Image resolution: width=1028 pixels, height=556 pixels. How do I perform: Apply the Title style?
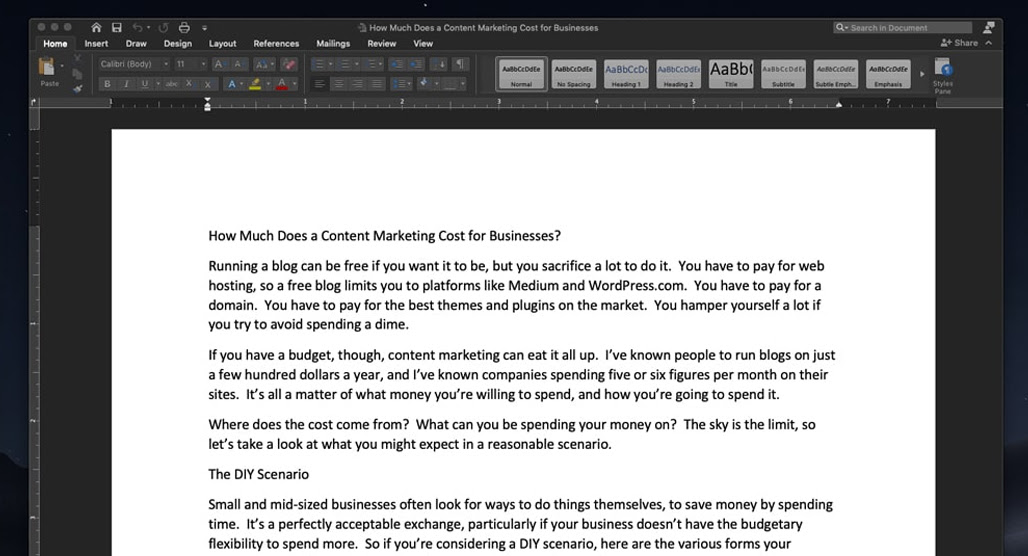[x=731, y=73]
